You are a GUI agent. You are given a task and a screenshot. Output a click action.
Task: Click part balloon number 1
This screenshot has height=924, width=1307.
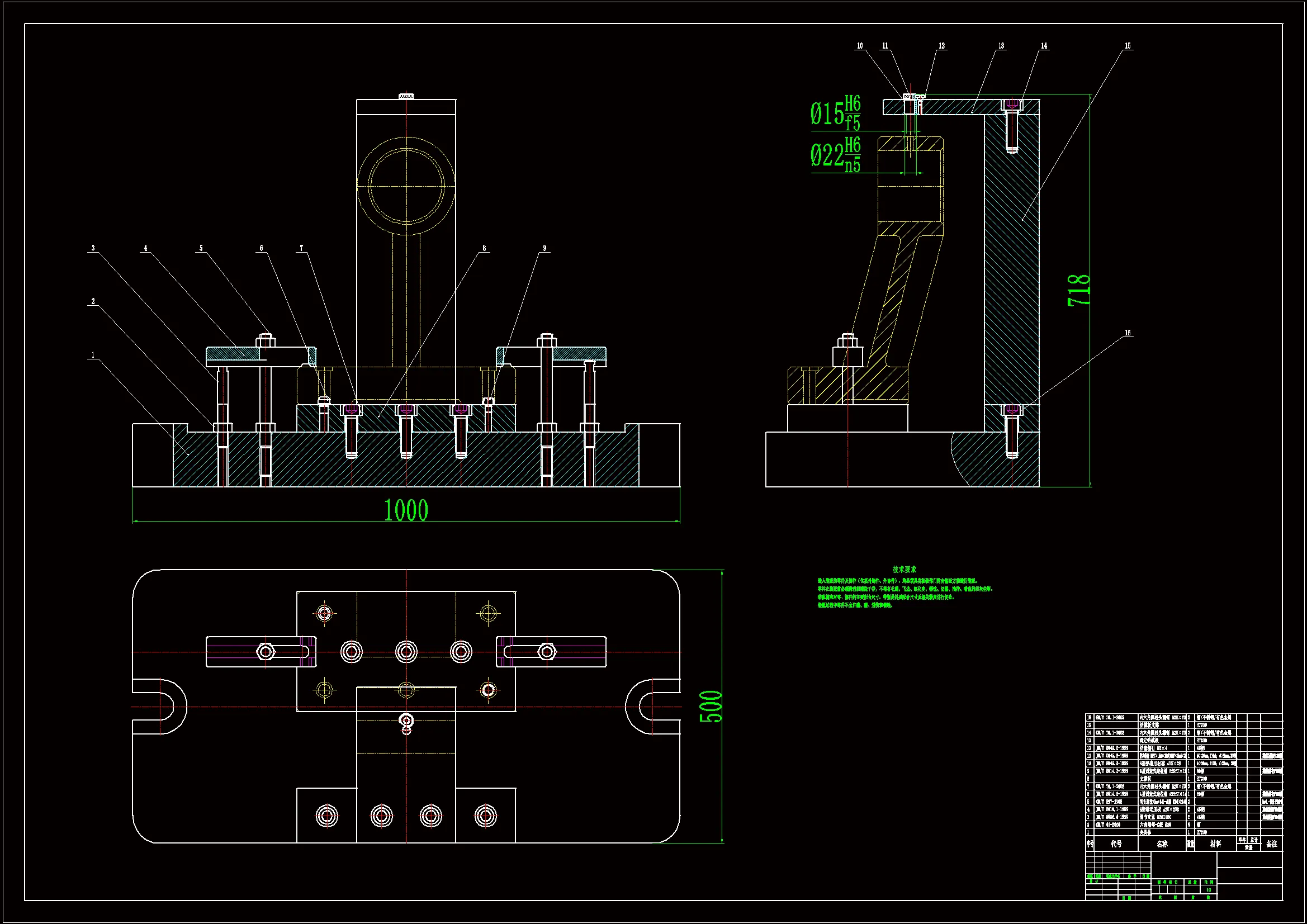(x=93, y=356)
